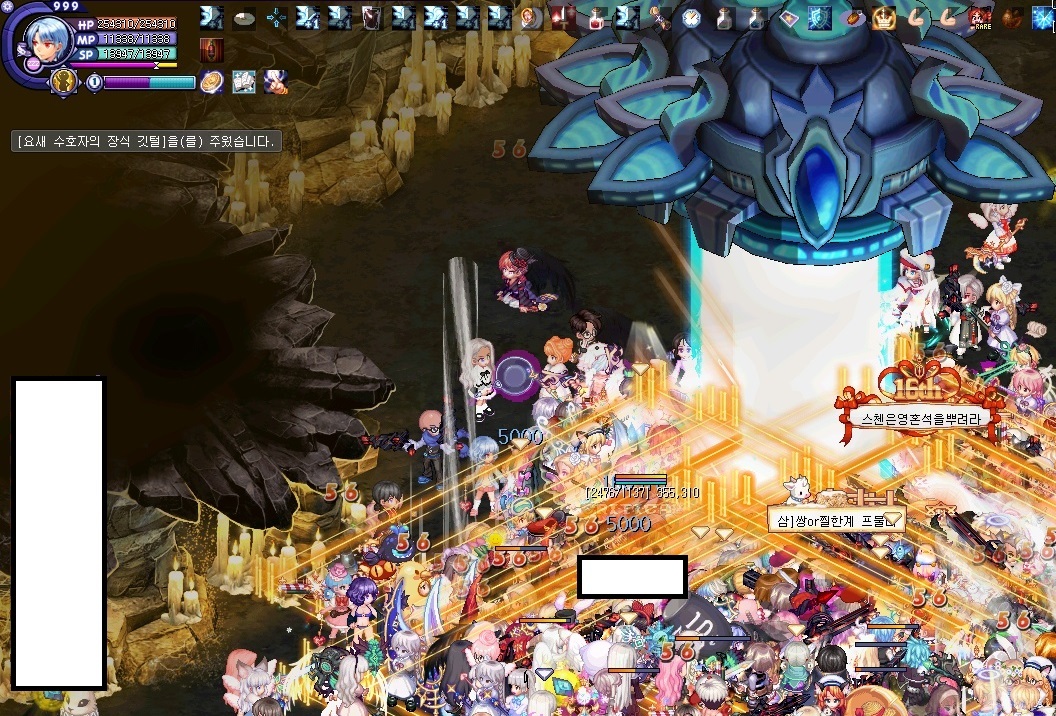Click the system message about 요새 수호자의 장식 깃털

[x=146, y=141]
